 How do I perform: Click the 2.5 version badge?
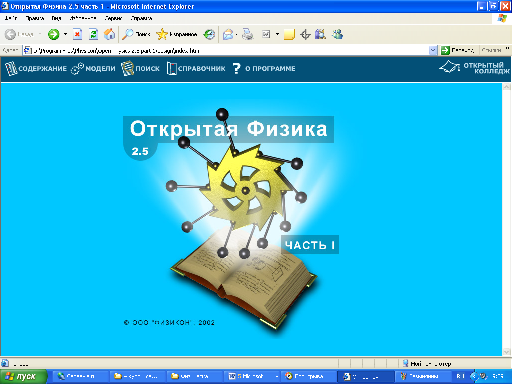click(x=140, y=151)
